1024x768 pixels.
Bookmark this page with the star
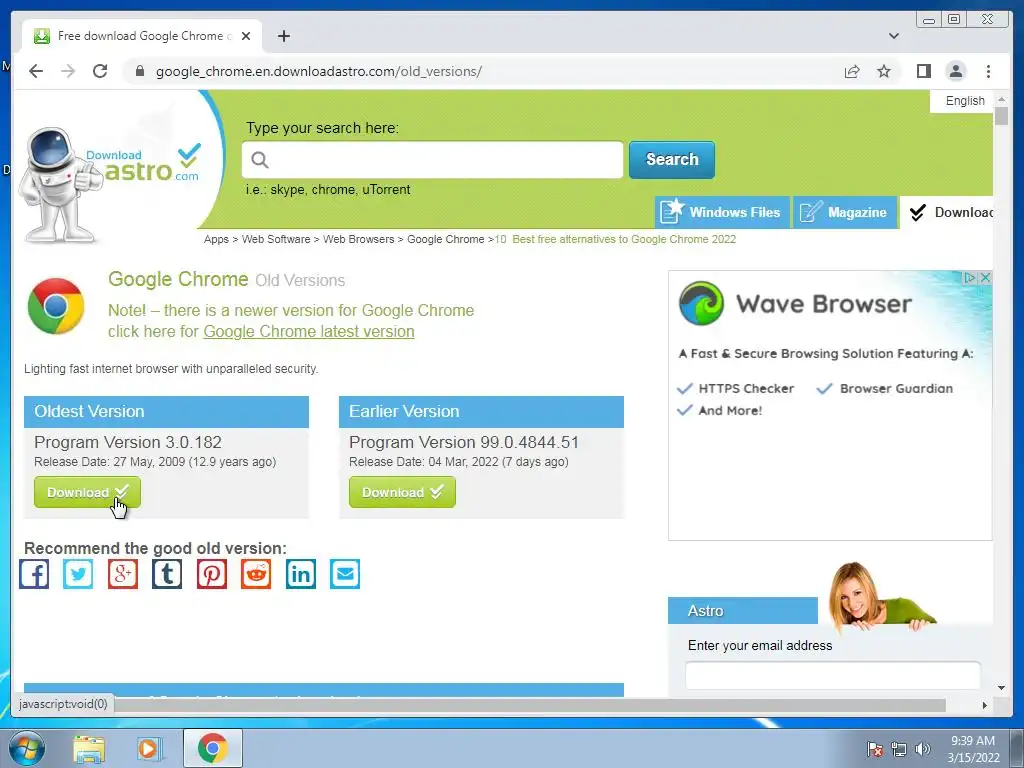pyautogui.click(x=884, y=71)
